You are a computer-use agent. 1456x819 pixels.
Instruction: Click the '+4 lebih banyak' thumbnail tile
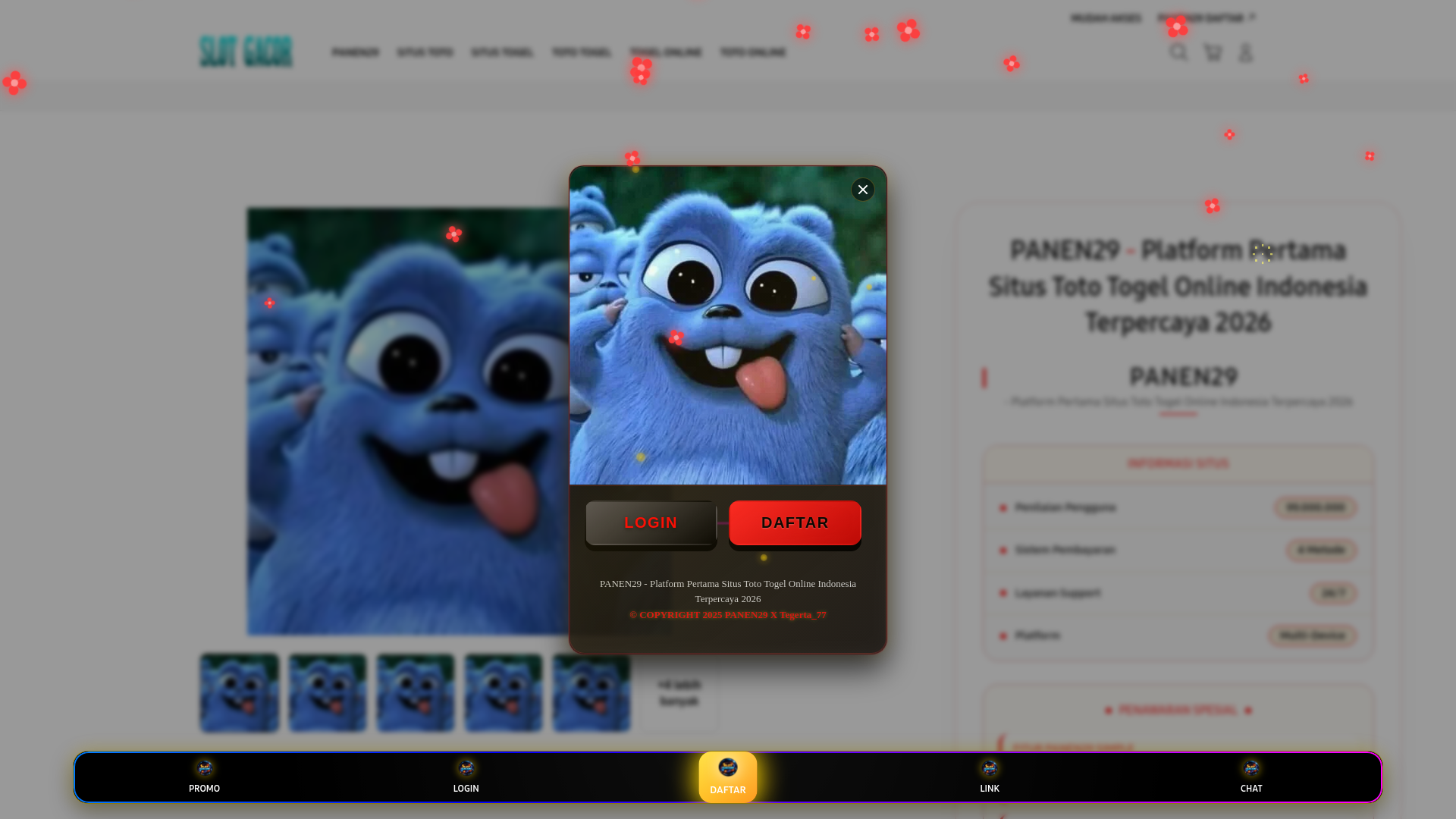point(679,693)
